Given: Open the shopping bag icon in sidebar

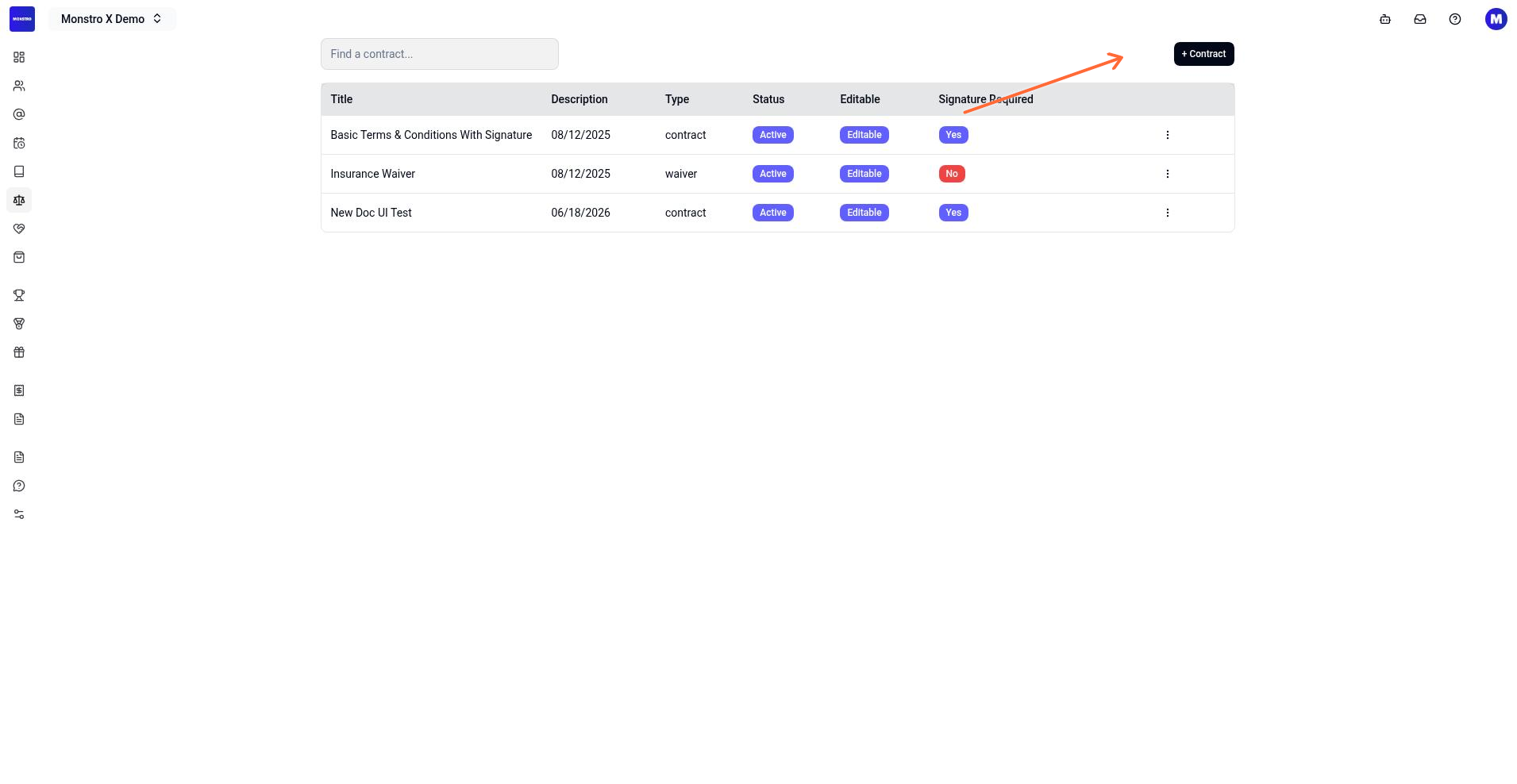Looking at the screenshot, I should (19, 257).
